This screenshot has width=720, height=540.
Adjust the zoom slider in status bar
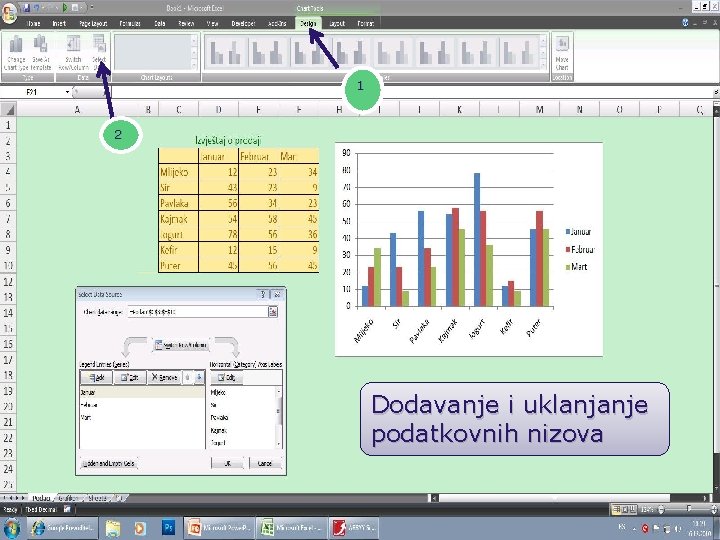(687, 509)
